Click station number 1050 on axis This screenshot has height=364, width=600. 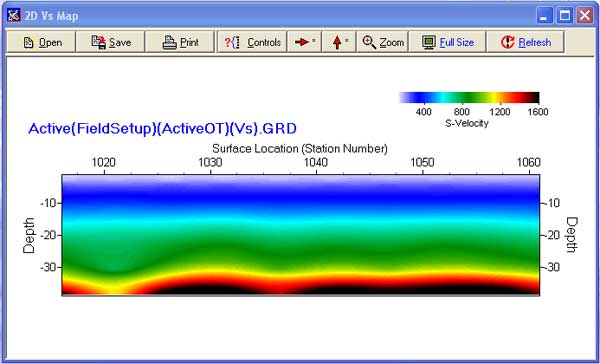click(x=422, y=162)
